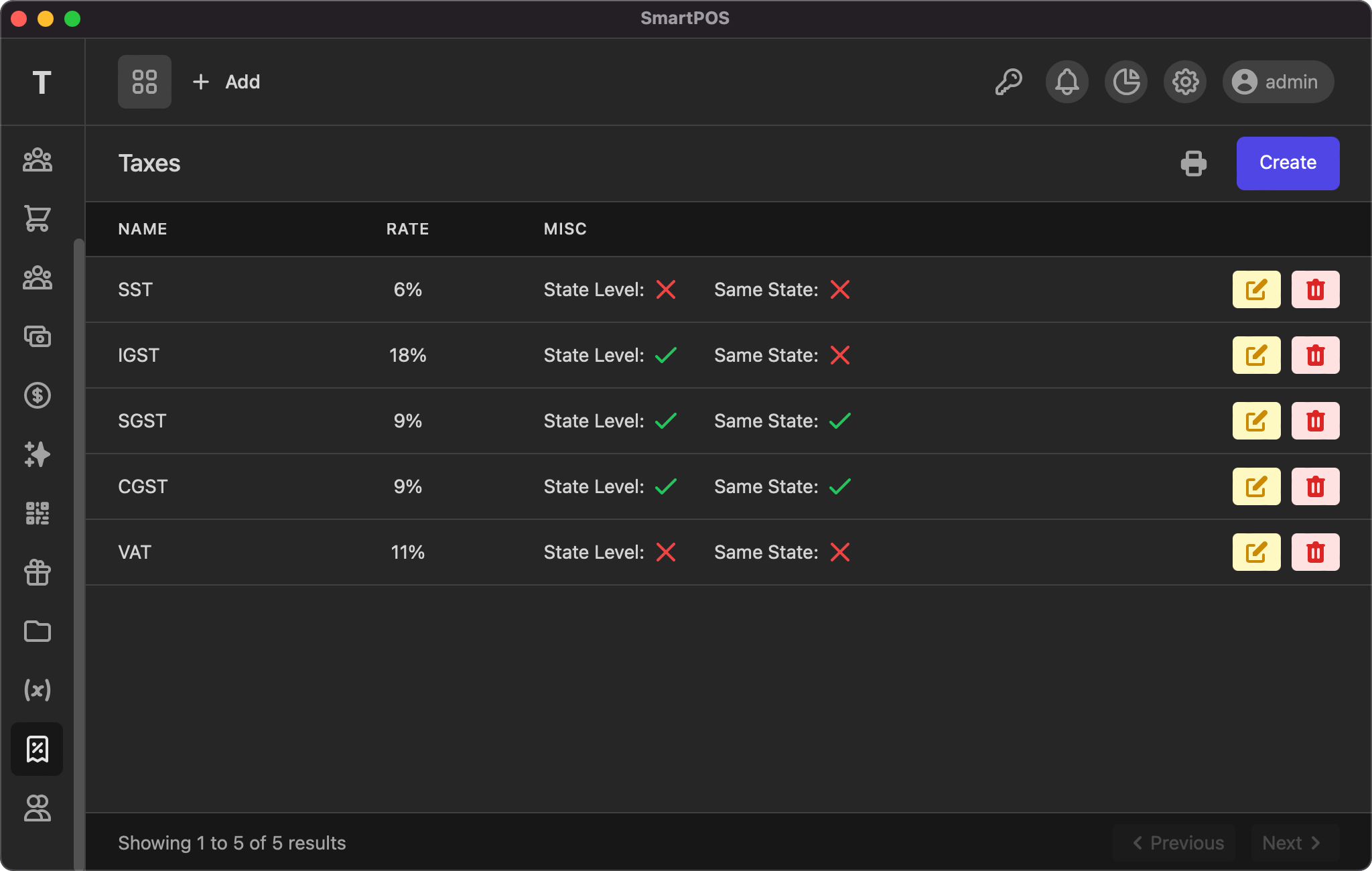Image resolution: width=1372 pixels, height=871 pixels.
Task: Click the Add button in toolbar
Action: pos(226,82)
